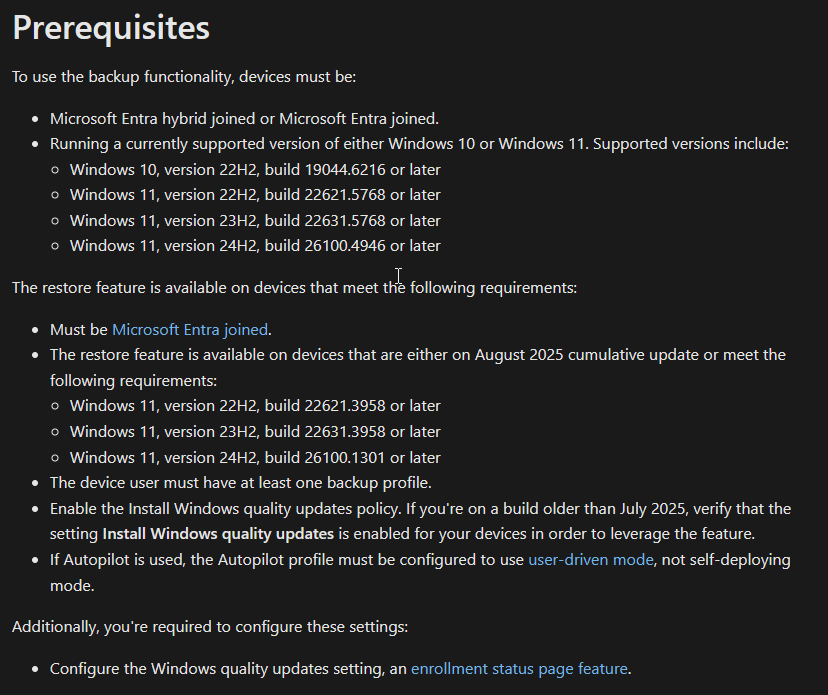Click the build 26100.4946 list item
The width and height of the screenshot is (828, 695).
click(x=255, y=246)
